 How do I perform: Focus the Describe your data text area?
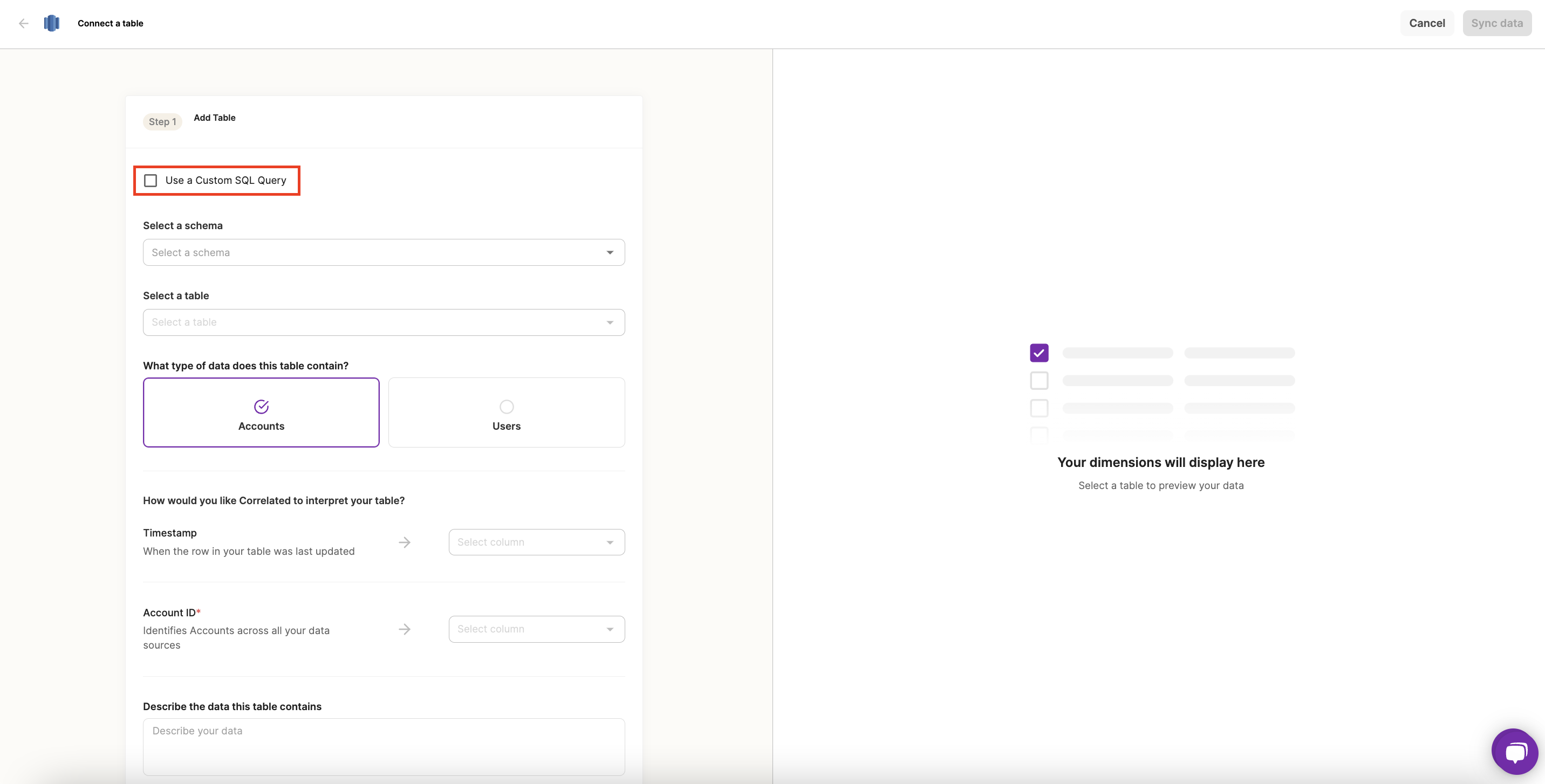[383, 746]
